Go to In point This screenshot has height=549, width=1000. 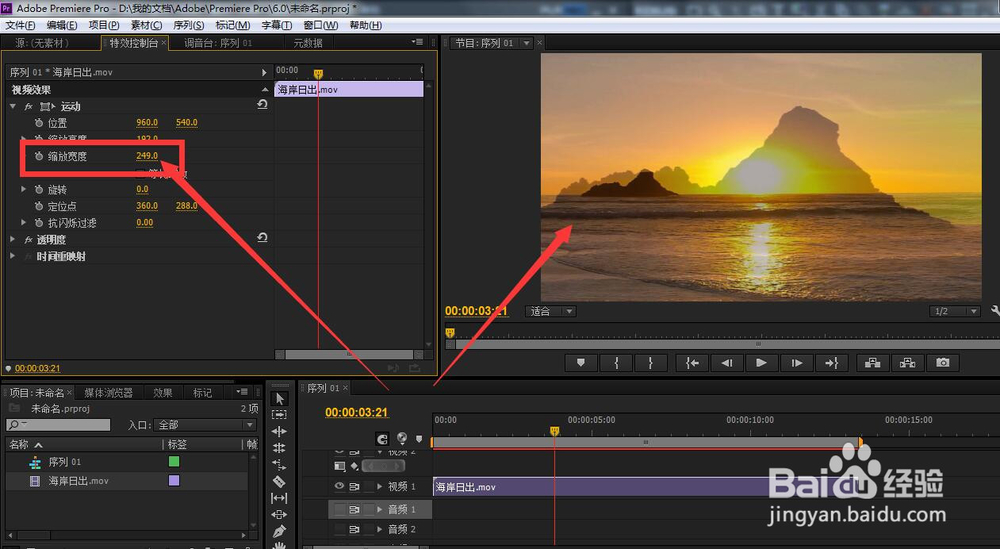pyautogui.click(x=692, y=363)
